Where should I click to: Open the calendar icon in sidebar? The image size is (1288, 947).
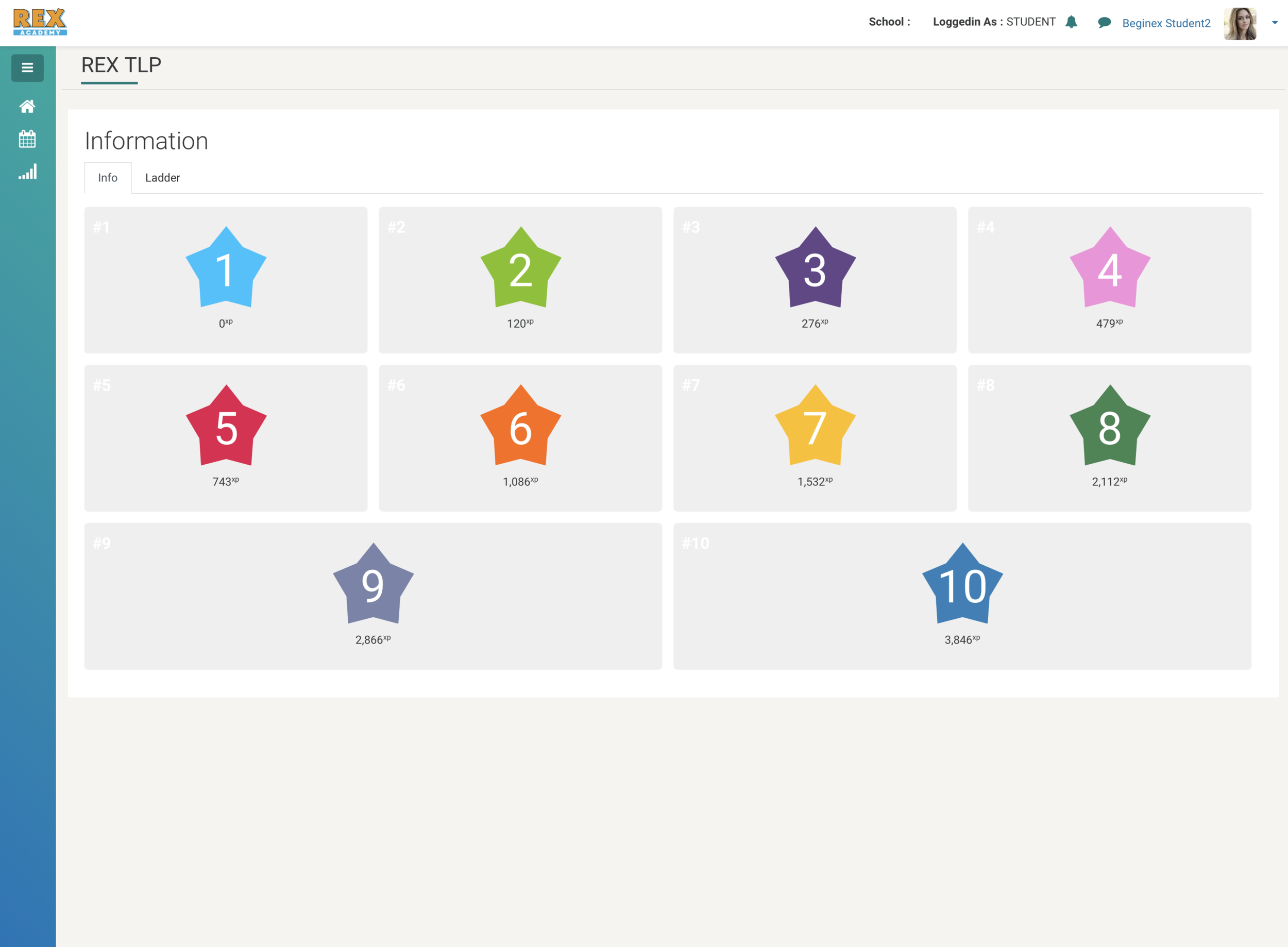point(27,139)
